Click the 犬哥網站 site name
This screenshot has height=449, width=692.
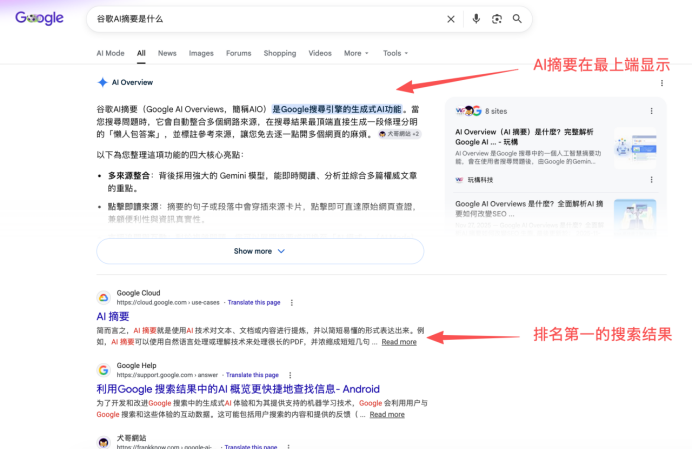pyautogui.click(x=132, y=438)
